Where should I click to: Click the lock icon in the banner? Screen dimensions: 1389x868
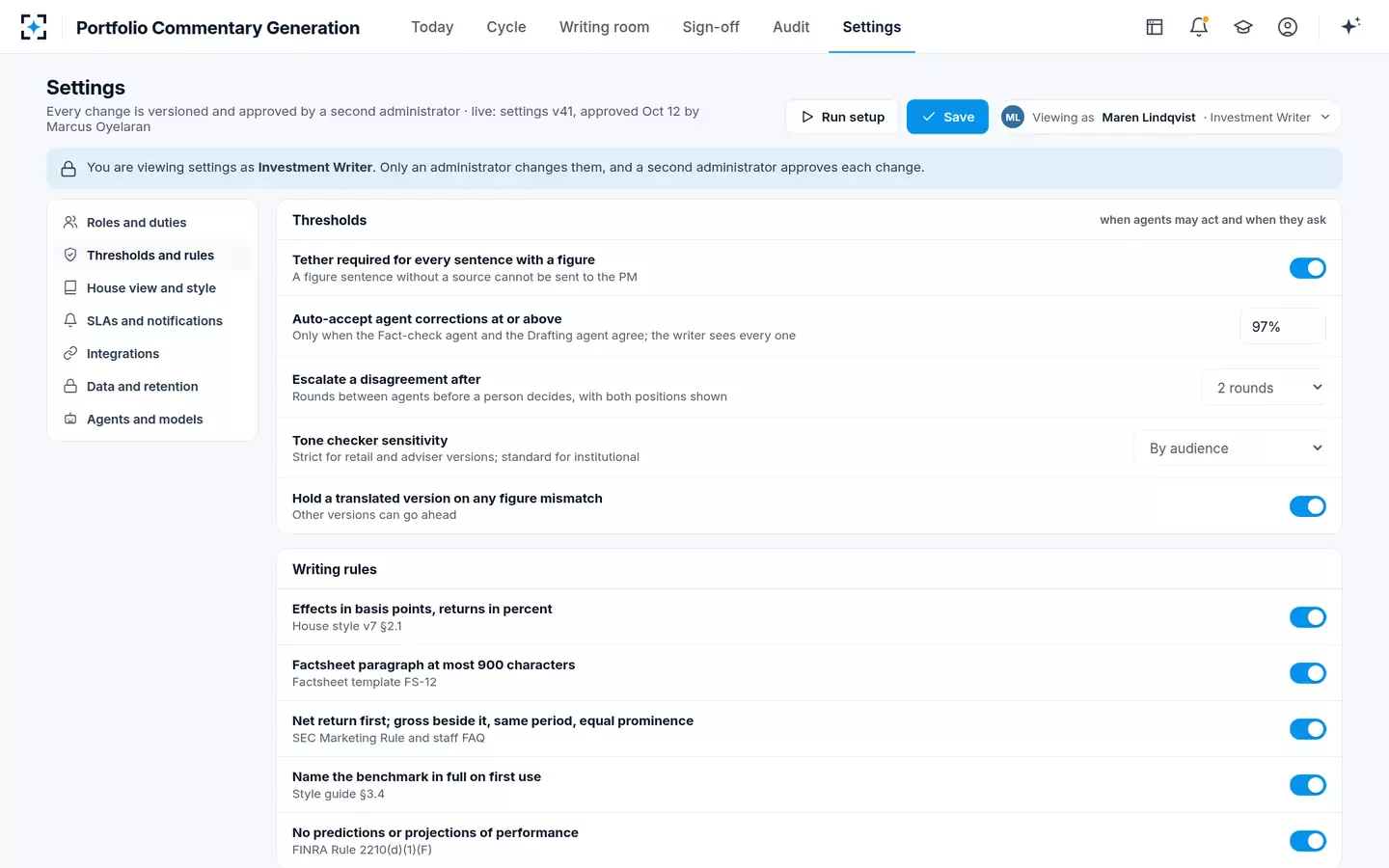[x=68, y=169]
